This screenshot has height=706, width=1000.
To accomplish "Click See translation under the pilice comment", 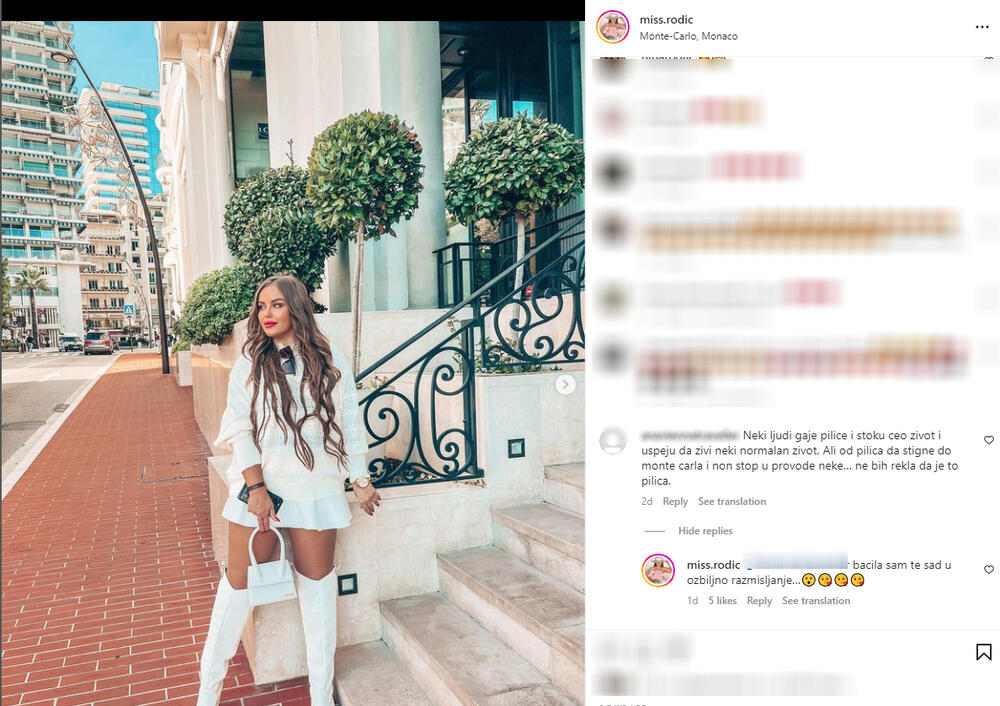I will 732,501.
